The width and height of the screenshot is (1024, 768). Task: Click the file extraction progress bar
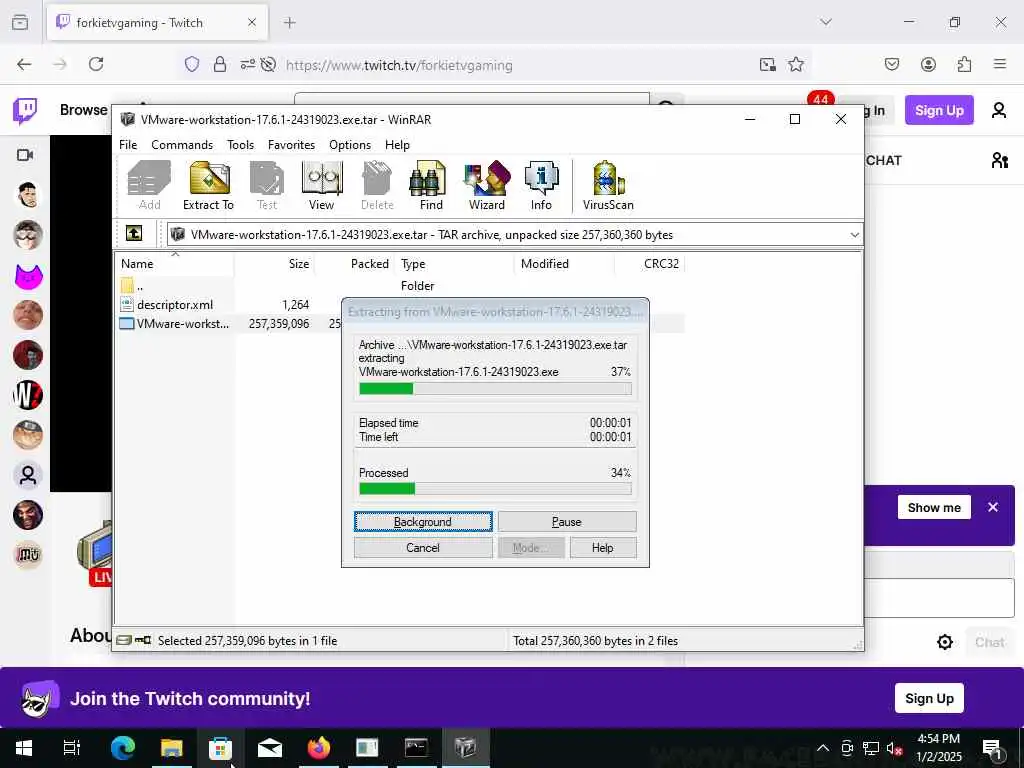click(495, 389)
